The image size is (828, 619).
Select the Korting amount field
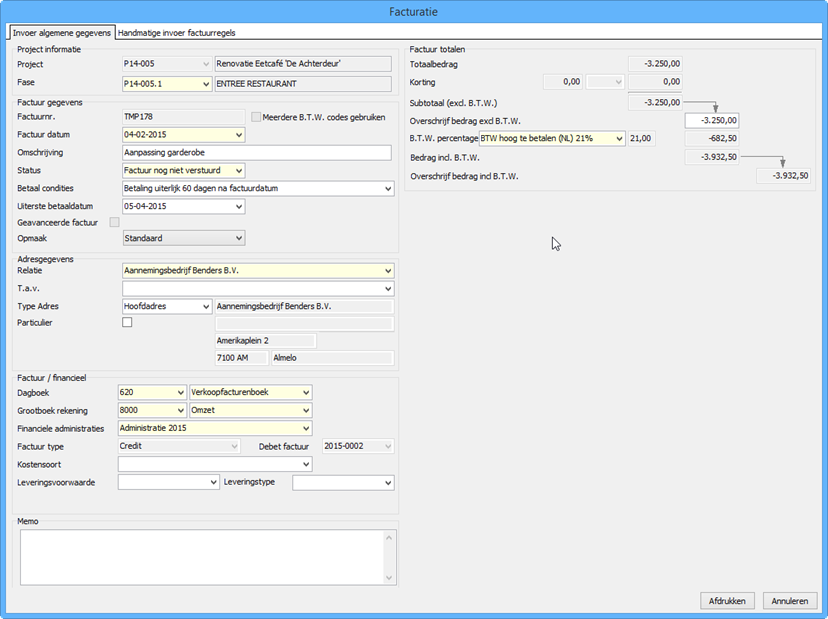tap(563, 82)
